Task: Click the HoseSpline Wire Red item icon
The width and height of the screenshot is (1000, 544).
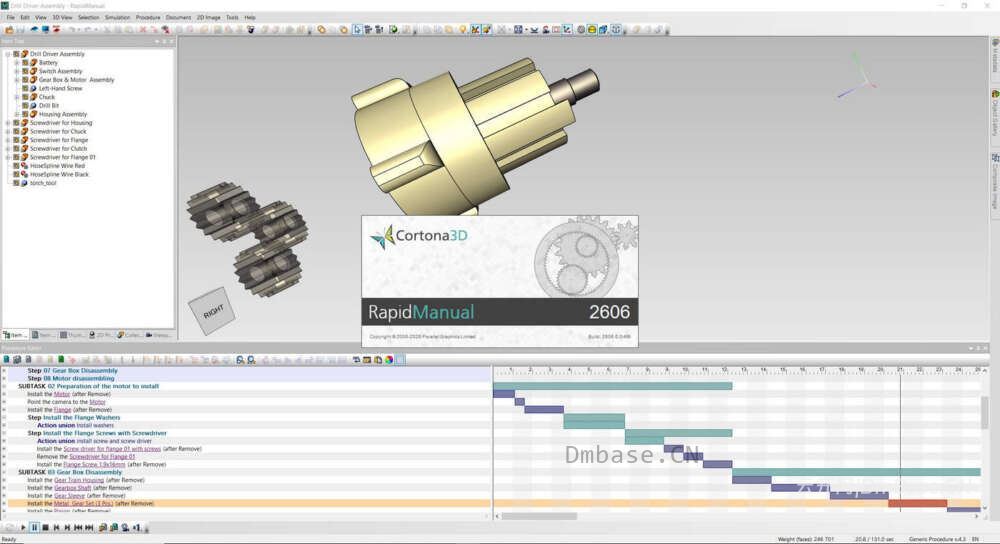Action: (24, 165)
